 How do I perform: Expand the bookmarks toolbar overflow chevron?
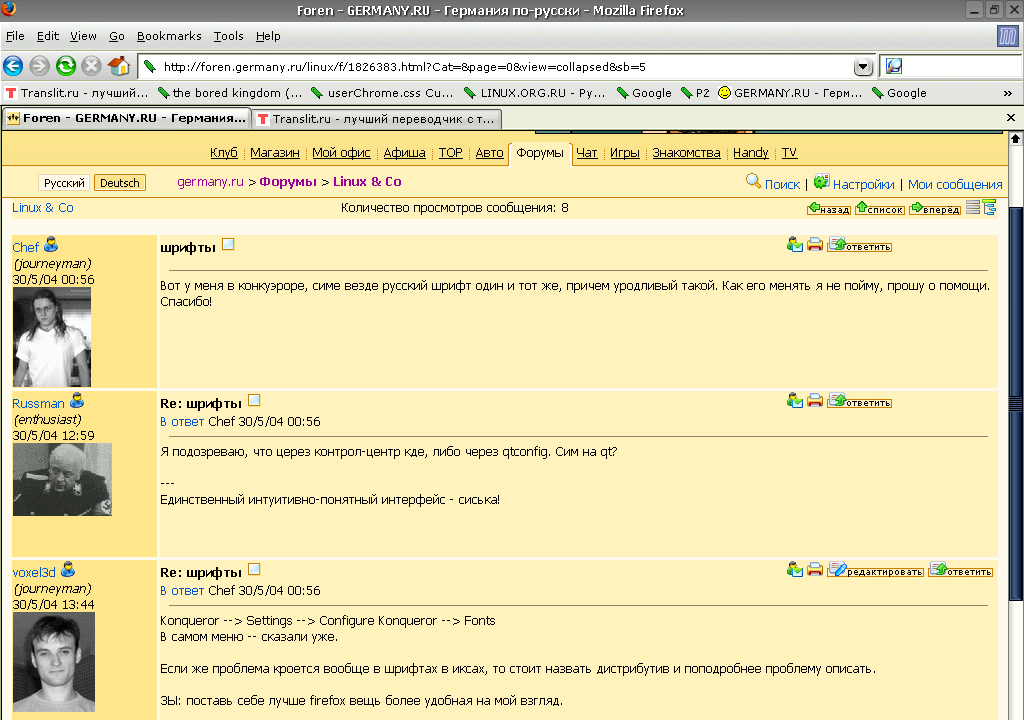click(x=1008, y=93)
